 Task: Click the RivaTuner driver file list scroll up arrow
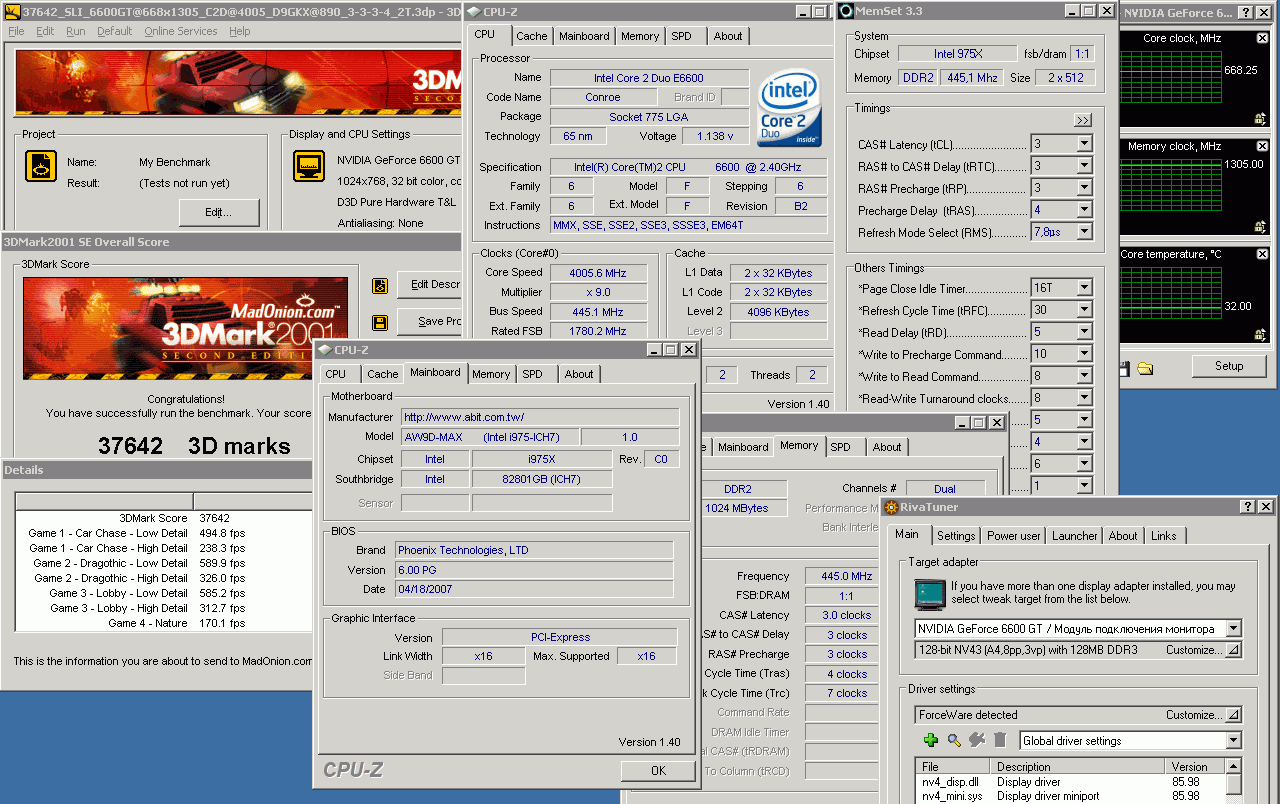pyautogui.click(x=1233, y=767)
